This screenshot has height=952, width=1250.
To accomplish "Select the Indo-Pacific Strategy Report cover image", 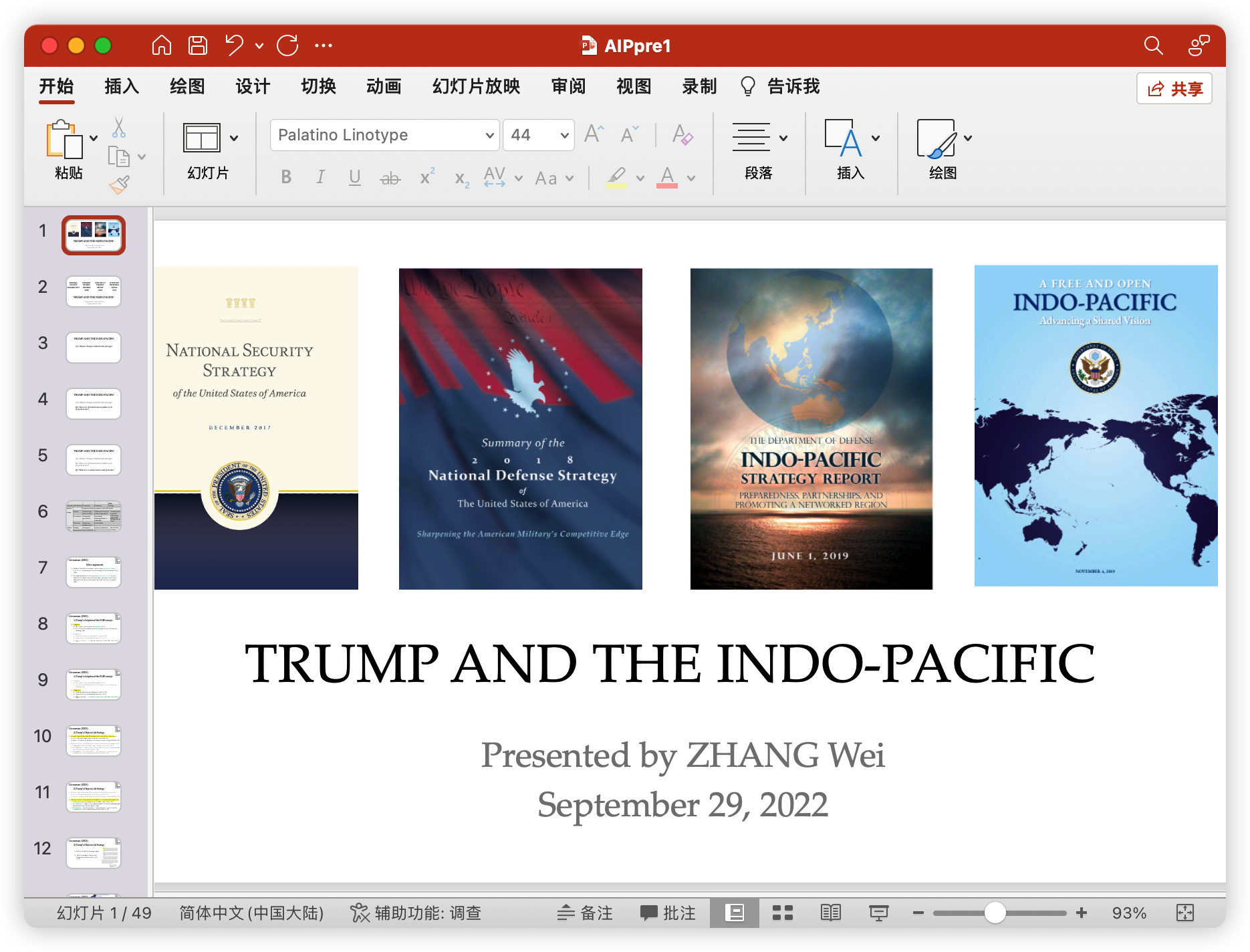I will click(811, 429).
